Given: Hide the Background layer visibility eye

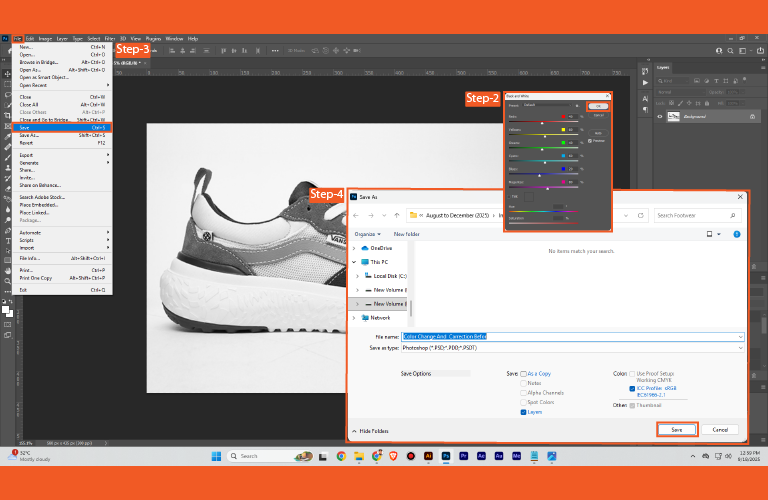Looking at the screenshot, I should click(x=659, y=116).
